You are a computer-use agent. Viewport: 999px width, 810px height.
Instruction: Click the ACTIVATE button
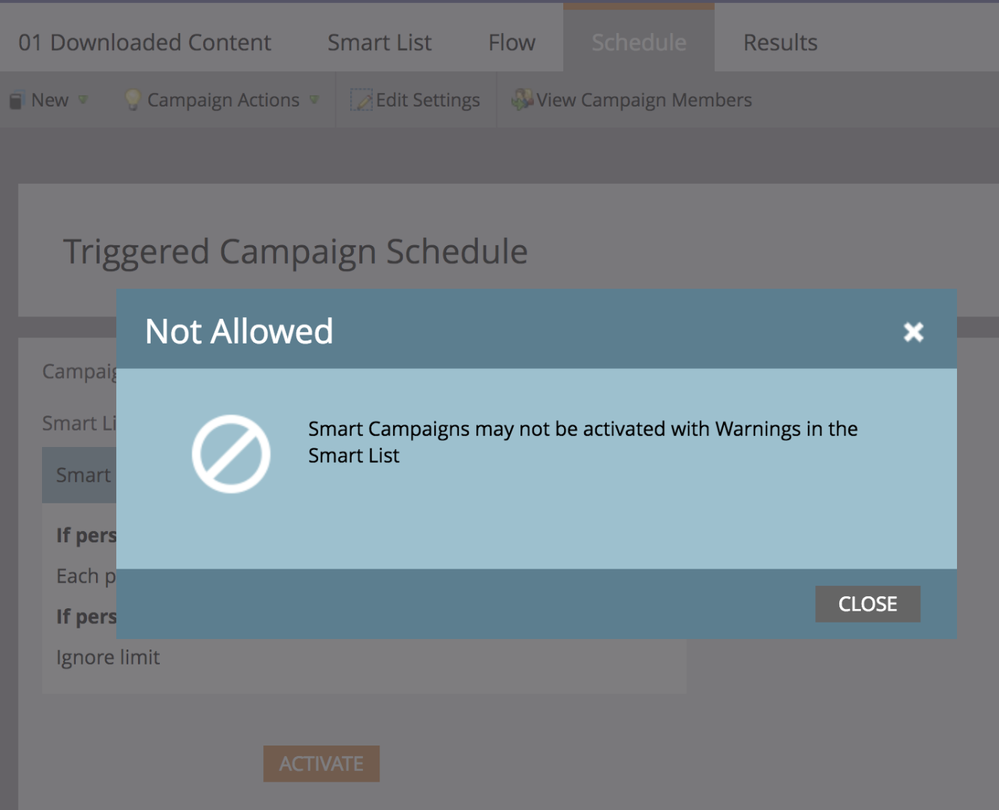(x=321, y=763)
